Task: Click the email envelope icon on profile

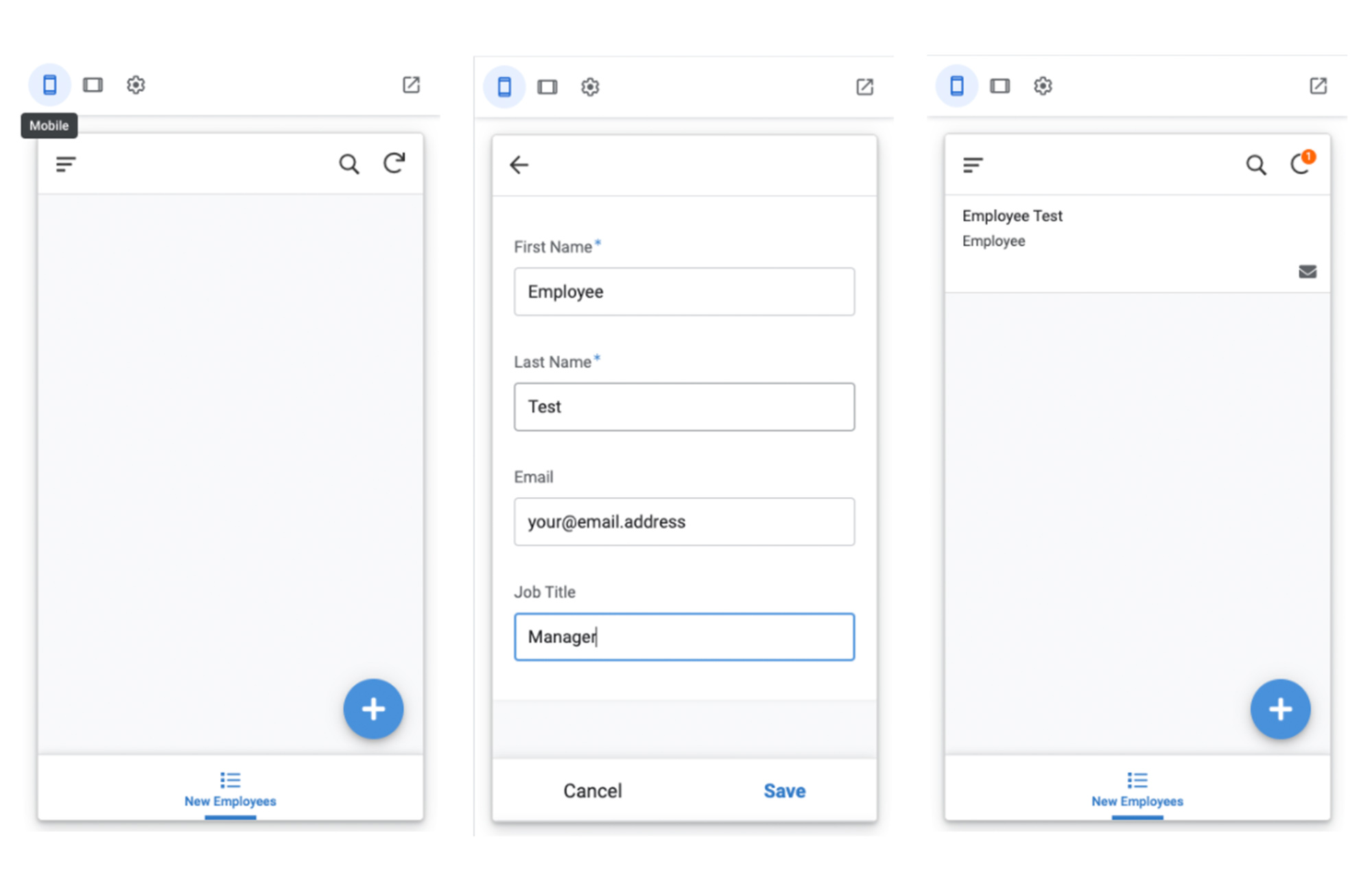Action: [1308, 271]
